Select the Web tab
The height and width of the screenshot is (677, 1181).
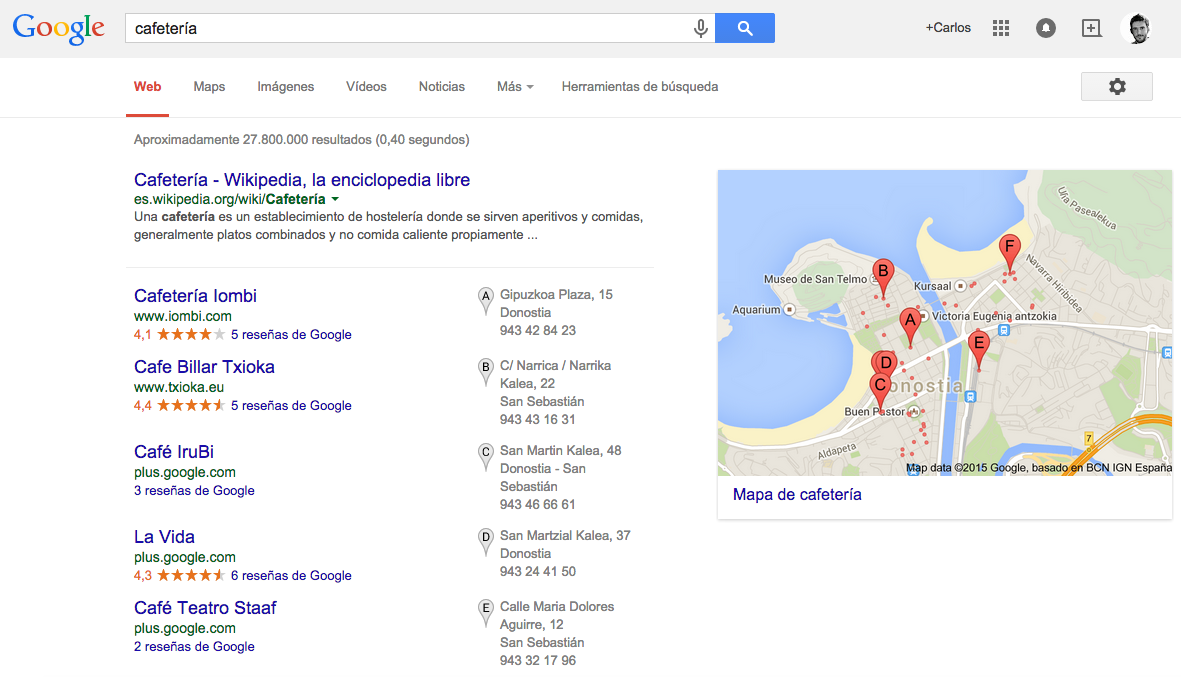(x=148, y=87)
